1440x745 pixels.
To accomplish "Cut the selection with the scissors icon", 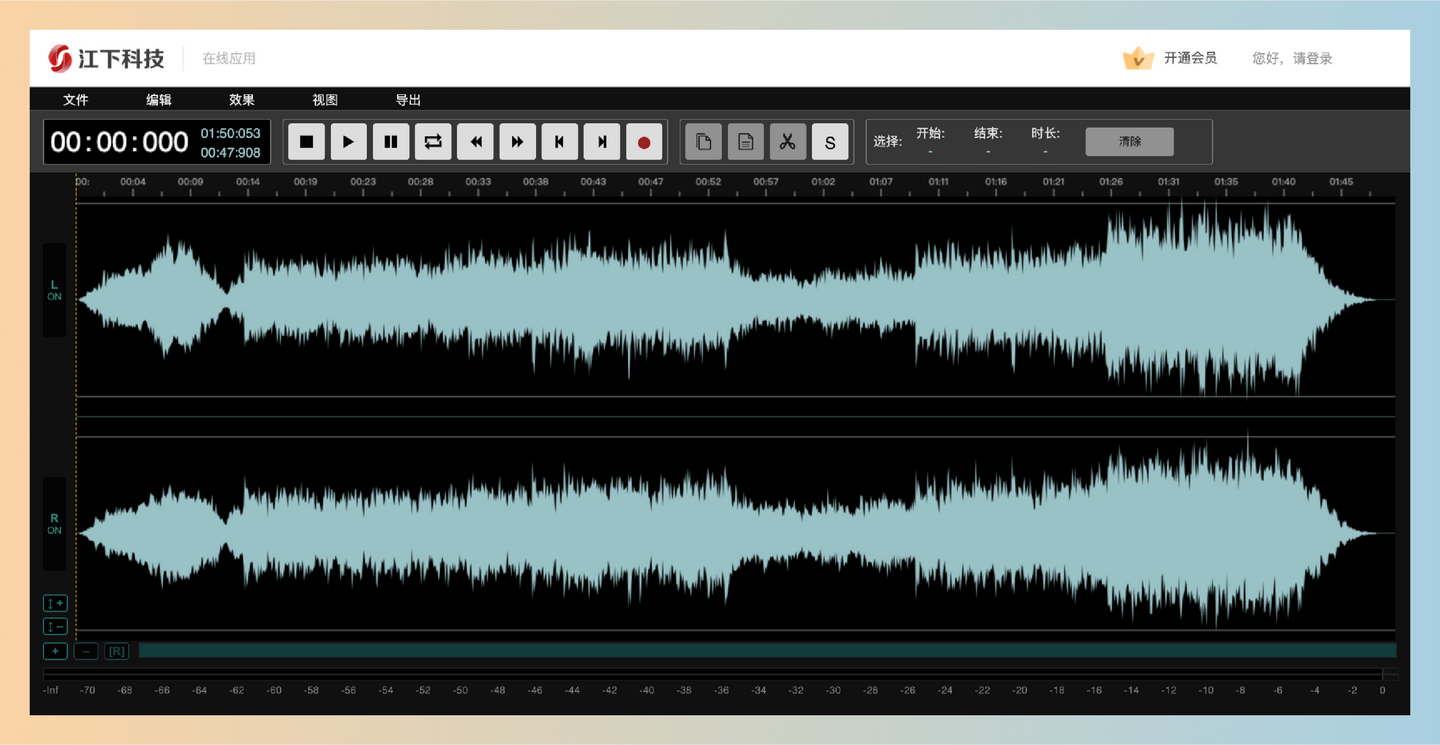I will [x=787, y=141].
